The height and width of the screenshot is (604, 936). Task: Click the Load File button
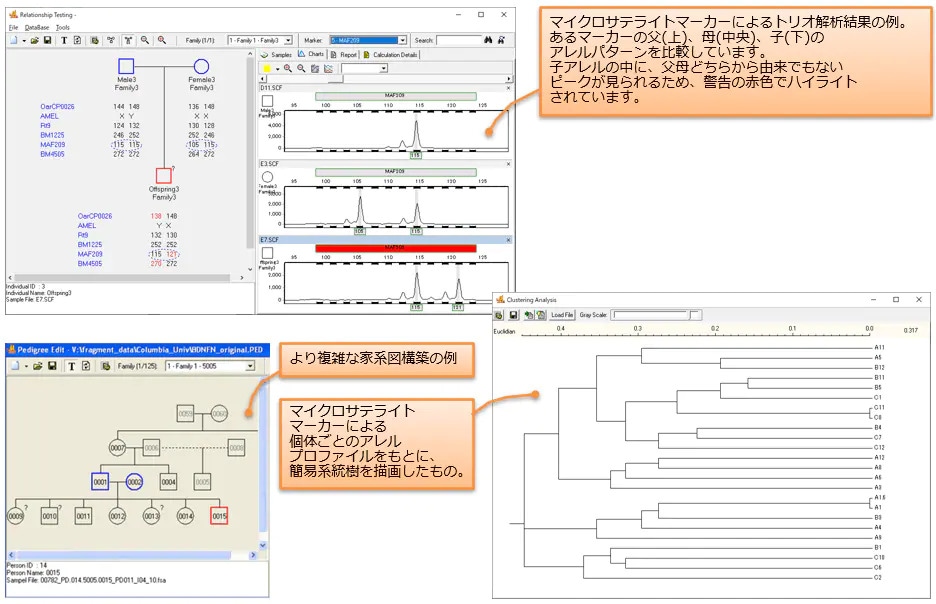tap(561, 314)
